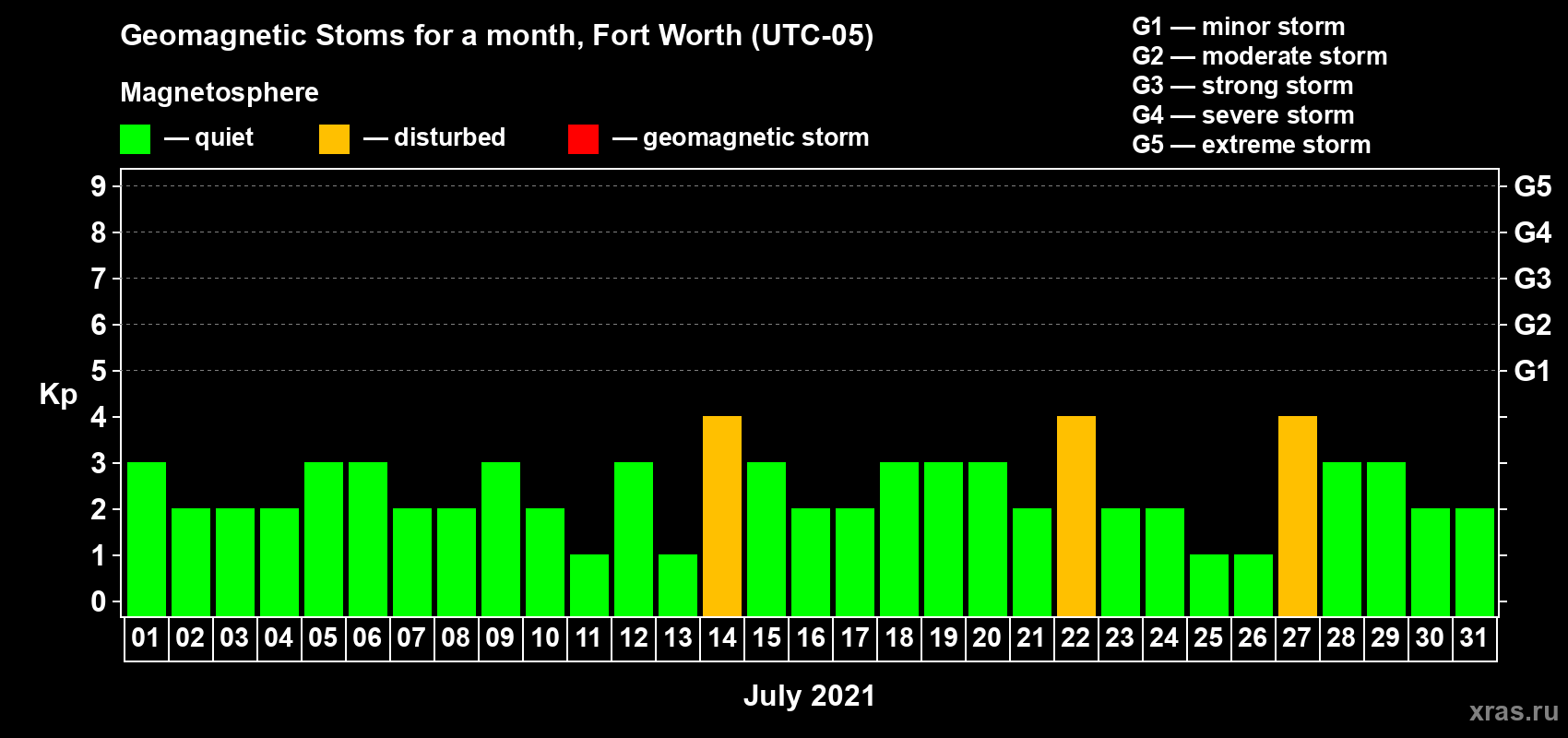
Task: Click 'G5 — extreme storm' legend line
Action: click(1252, 145)
